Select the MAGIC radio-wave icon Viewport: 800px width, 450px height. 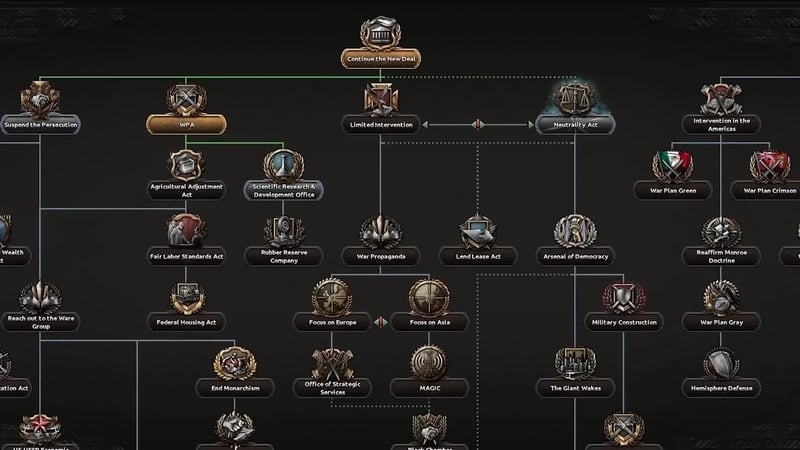429,363
